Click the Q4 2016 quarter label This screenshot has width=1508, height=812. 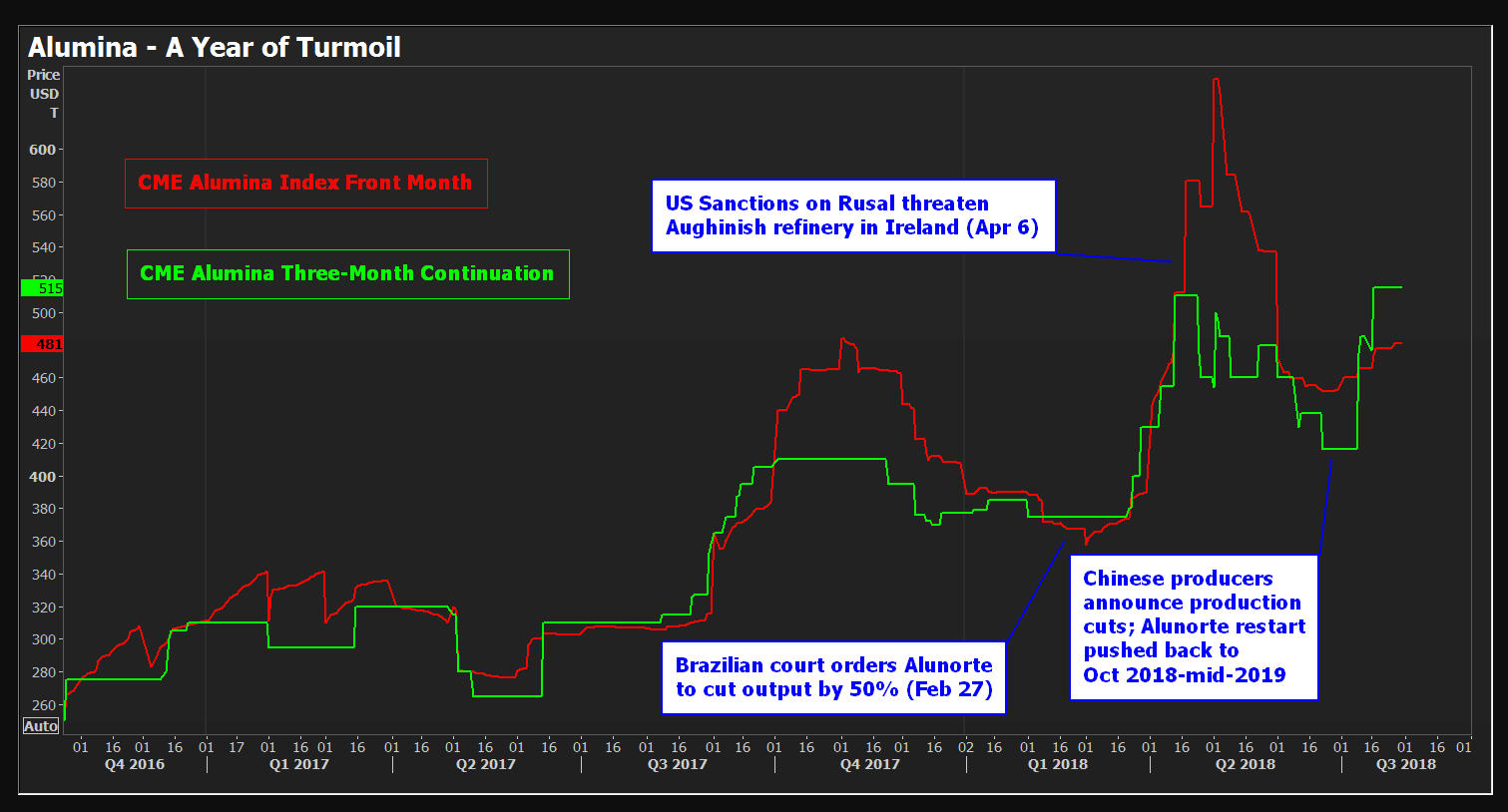135,764
